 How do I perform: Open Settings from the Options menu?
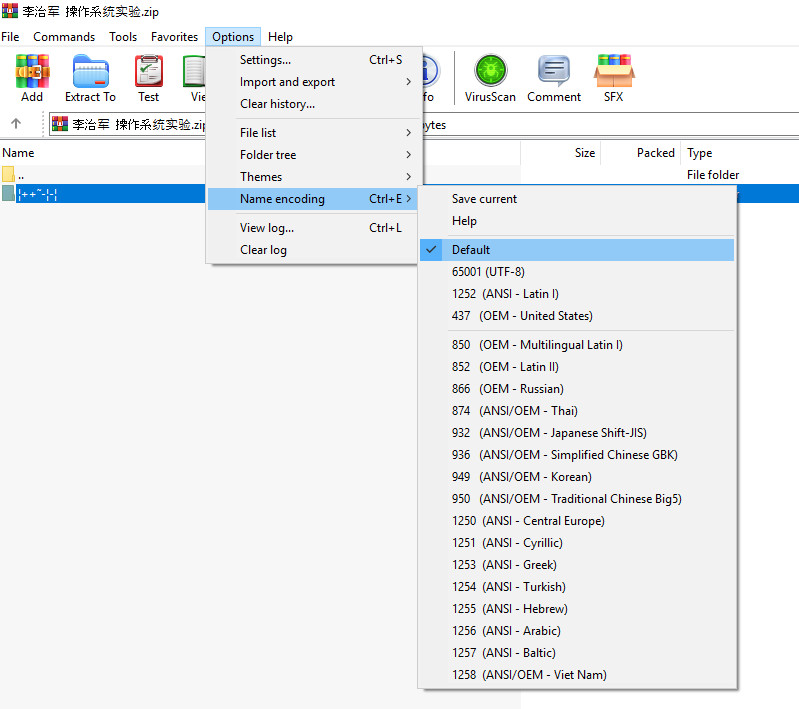click(265, 60)
